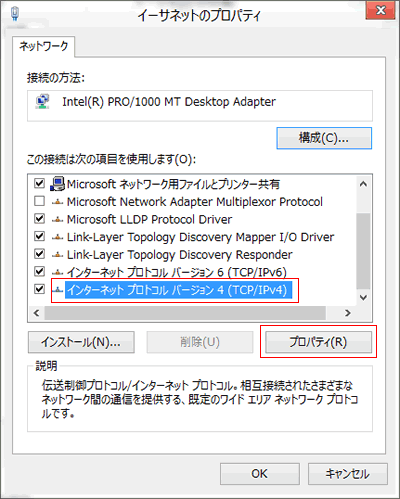
Task: Uncheck Microsoft ネットワーク用ファイルとプリンター共有
Action: click(x=39, y=183)
